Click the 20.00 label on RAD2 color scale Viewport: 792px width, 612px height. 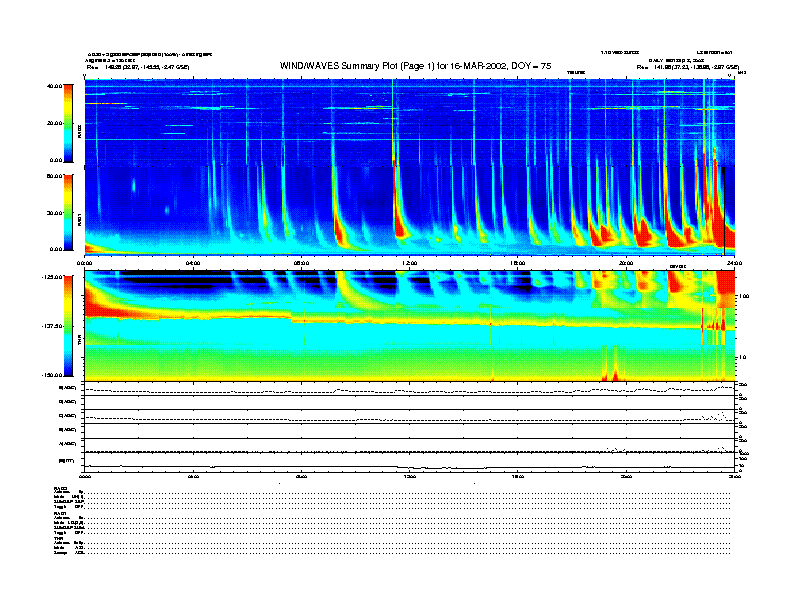tap(54, 123)
